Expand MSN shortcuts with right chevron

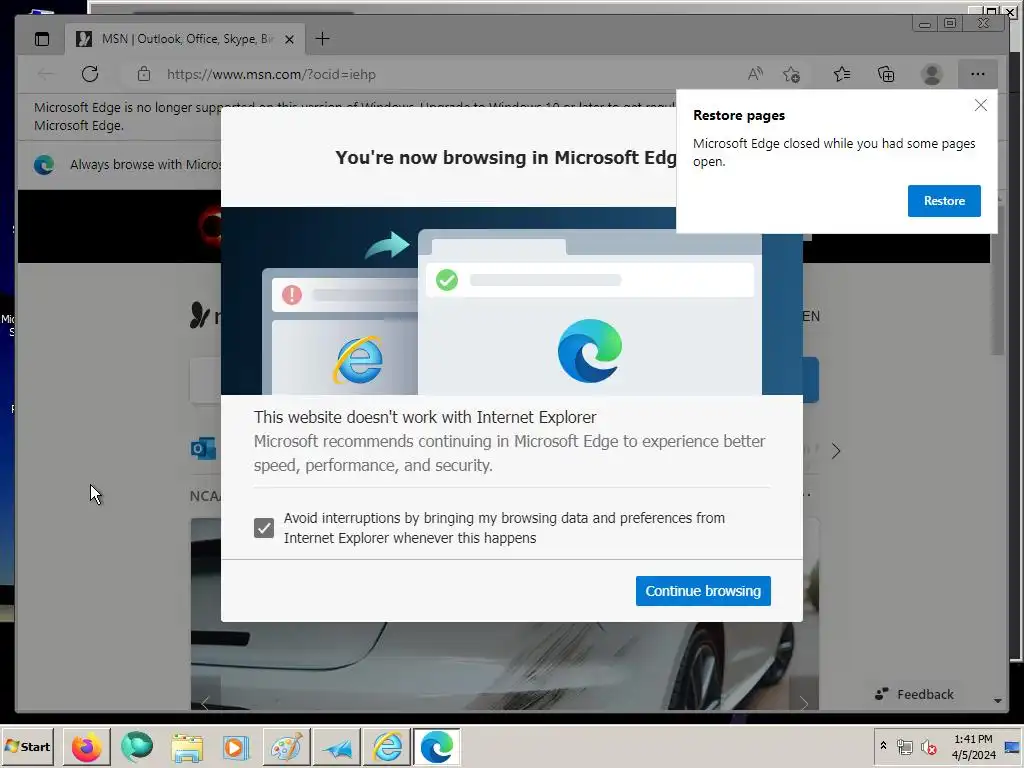[836, 451]
